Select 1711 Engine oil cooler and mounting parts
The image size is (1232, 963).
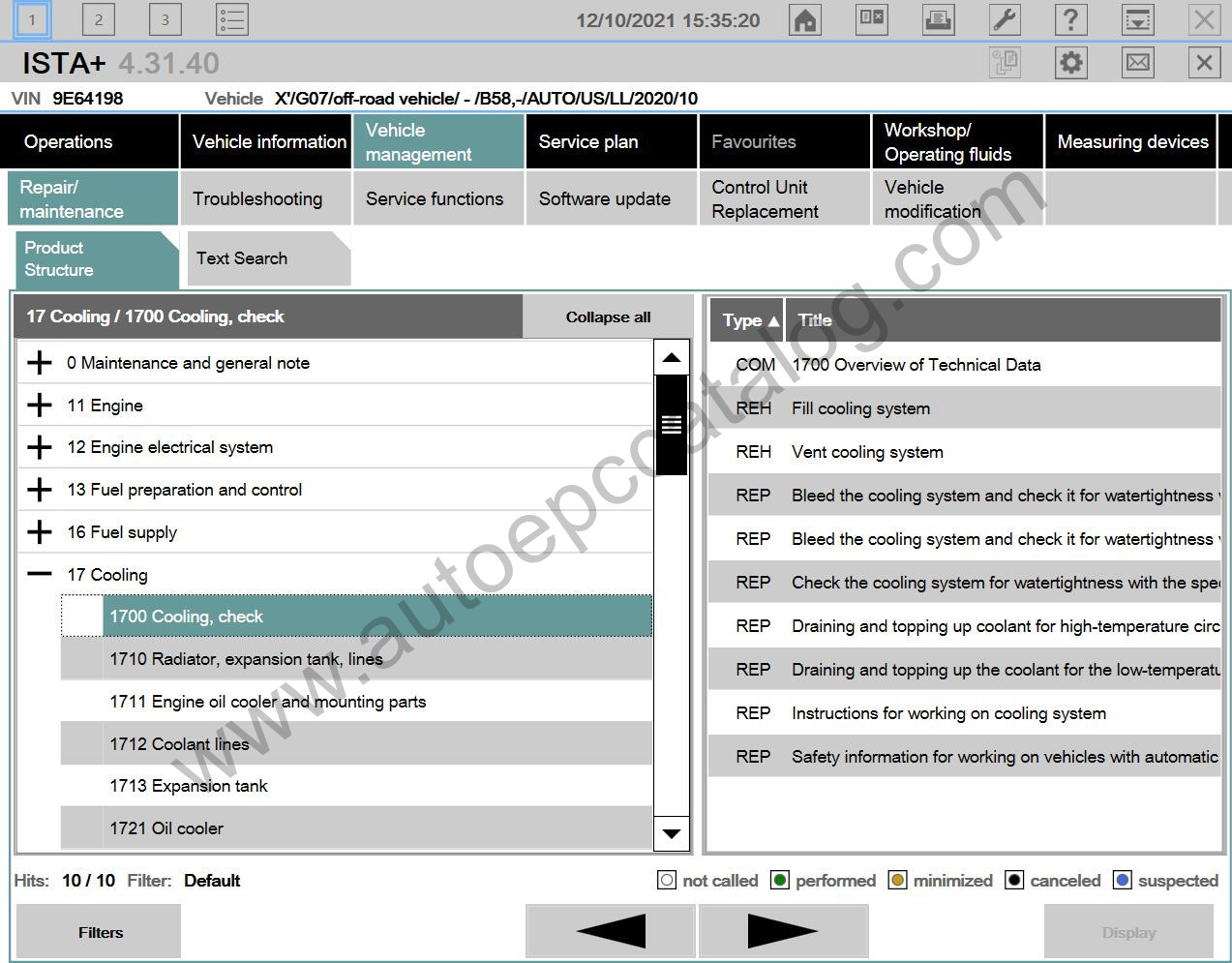pyautogui.click(x=357, y=702)
